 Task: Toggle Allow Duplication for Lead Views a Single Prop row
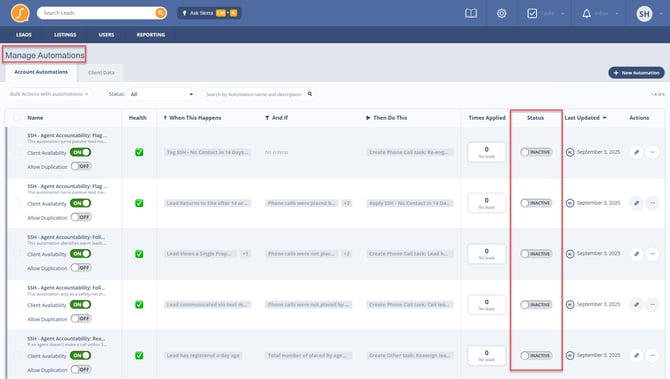(81, 268)
